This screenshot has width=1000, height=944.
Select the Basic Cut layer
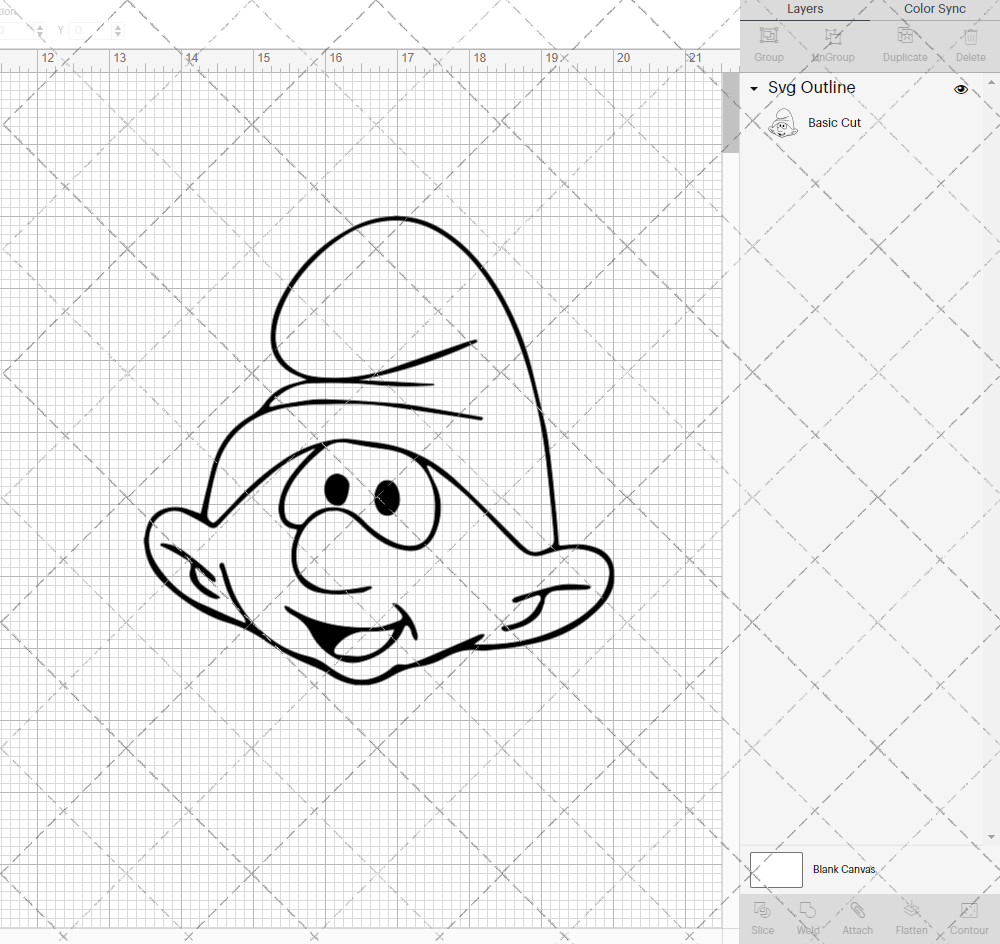tap(835, 123)
